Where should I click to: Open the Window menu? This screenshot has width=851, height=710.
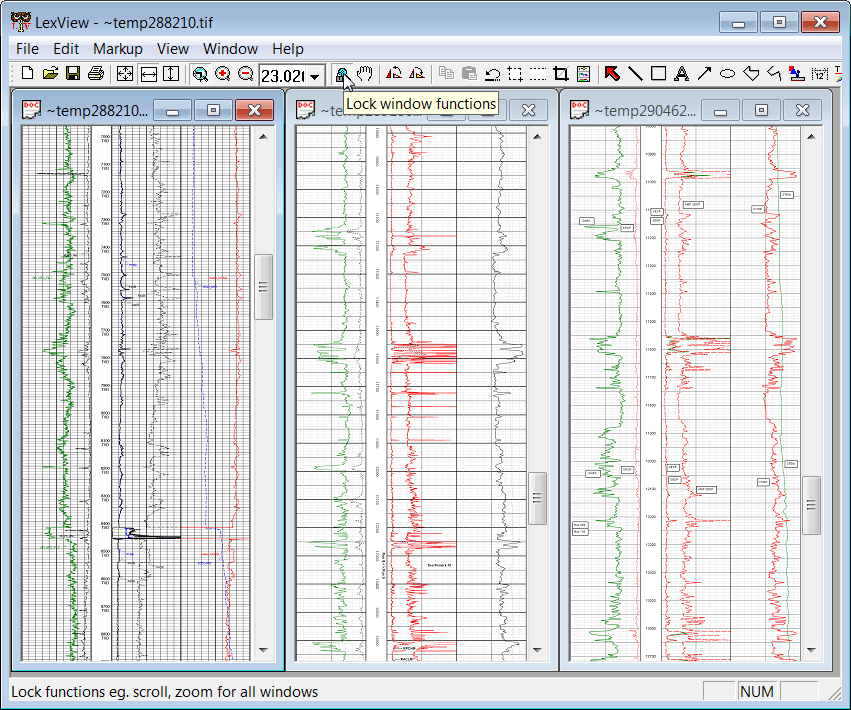pos(230,49)
